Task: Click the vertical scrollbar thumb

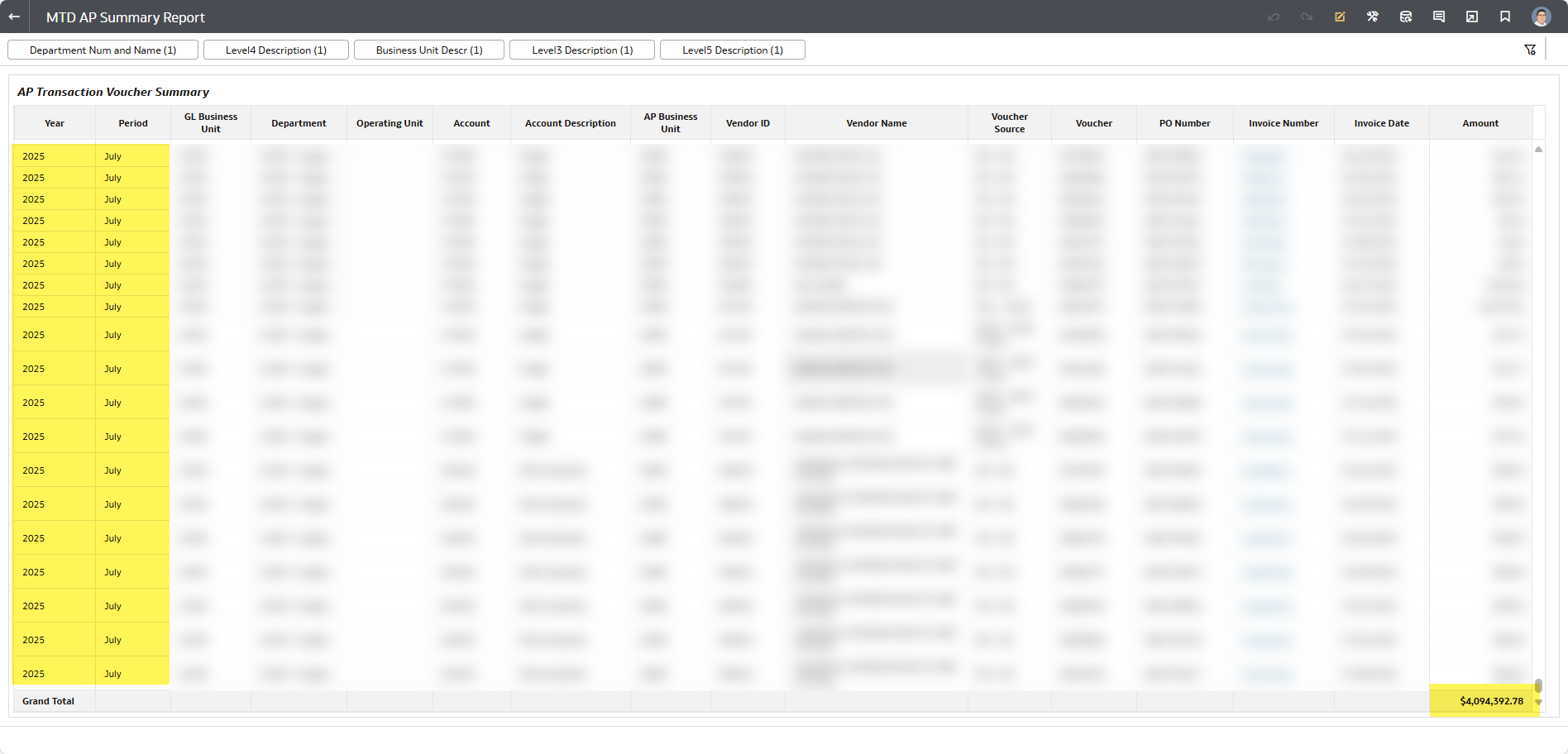Action: (x=1538, y=686)
